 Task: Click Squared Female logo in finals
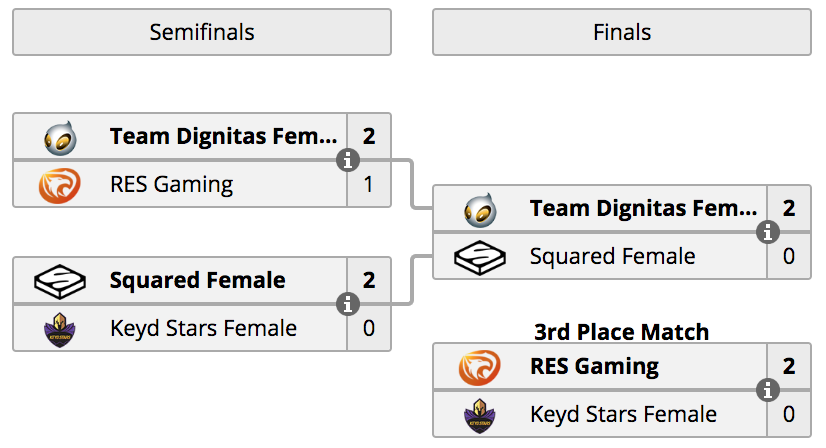coord(480,258)
